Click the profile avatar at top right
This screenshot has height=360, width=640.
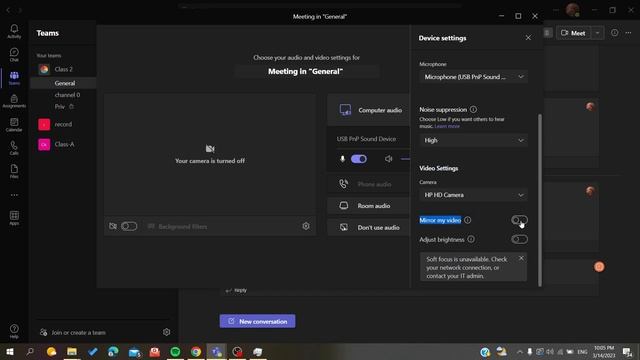(573, 10)
